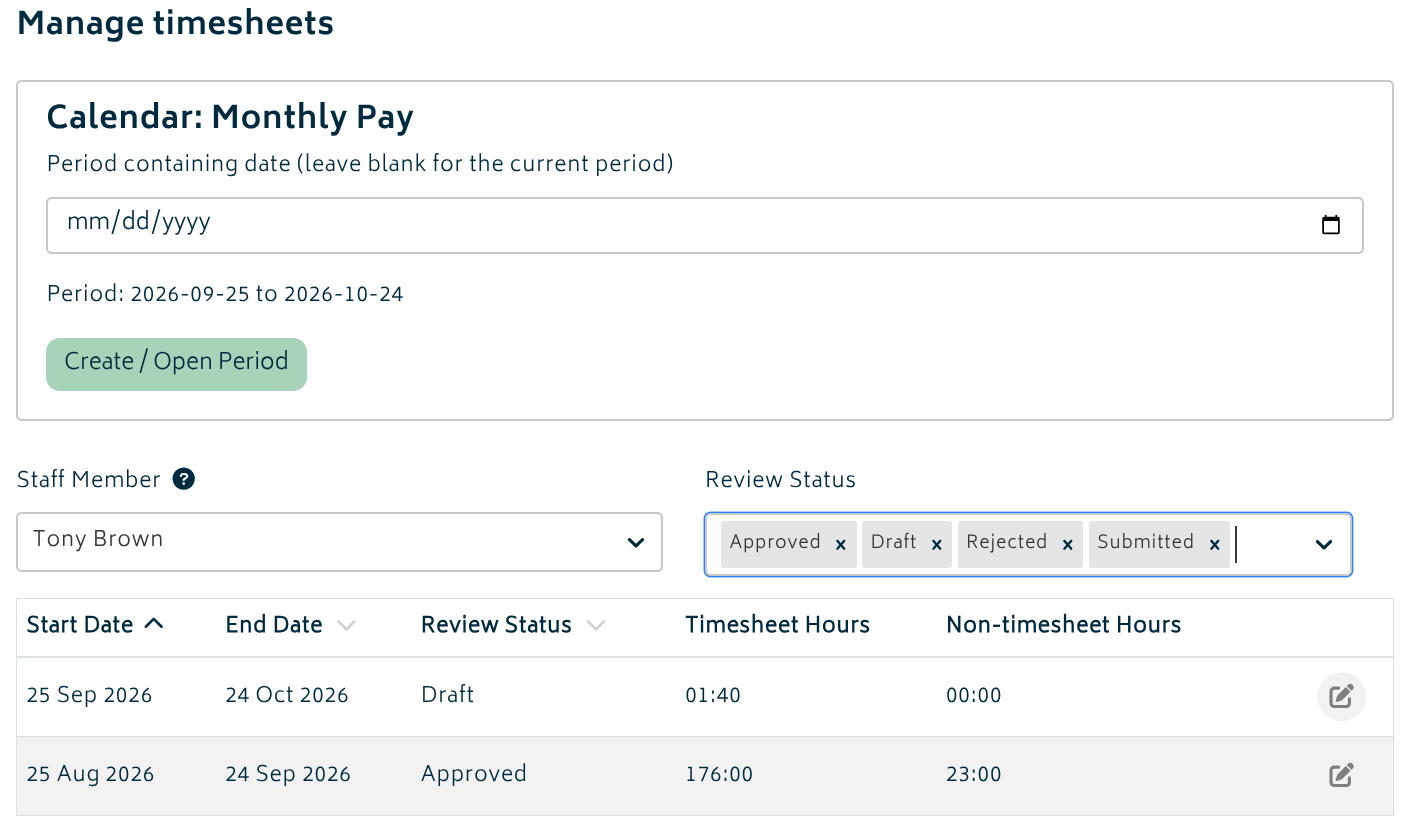Edit the Draft timesheet for 25 Sep 2026
The height and width of the screenshot is (827, 1401).
(1341, 695)
